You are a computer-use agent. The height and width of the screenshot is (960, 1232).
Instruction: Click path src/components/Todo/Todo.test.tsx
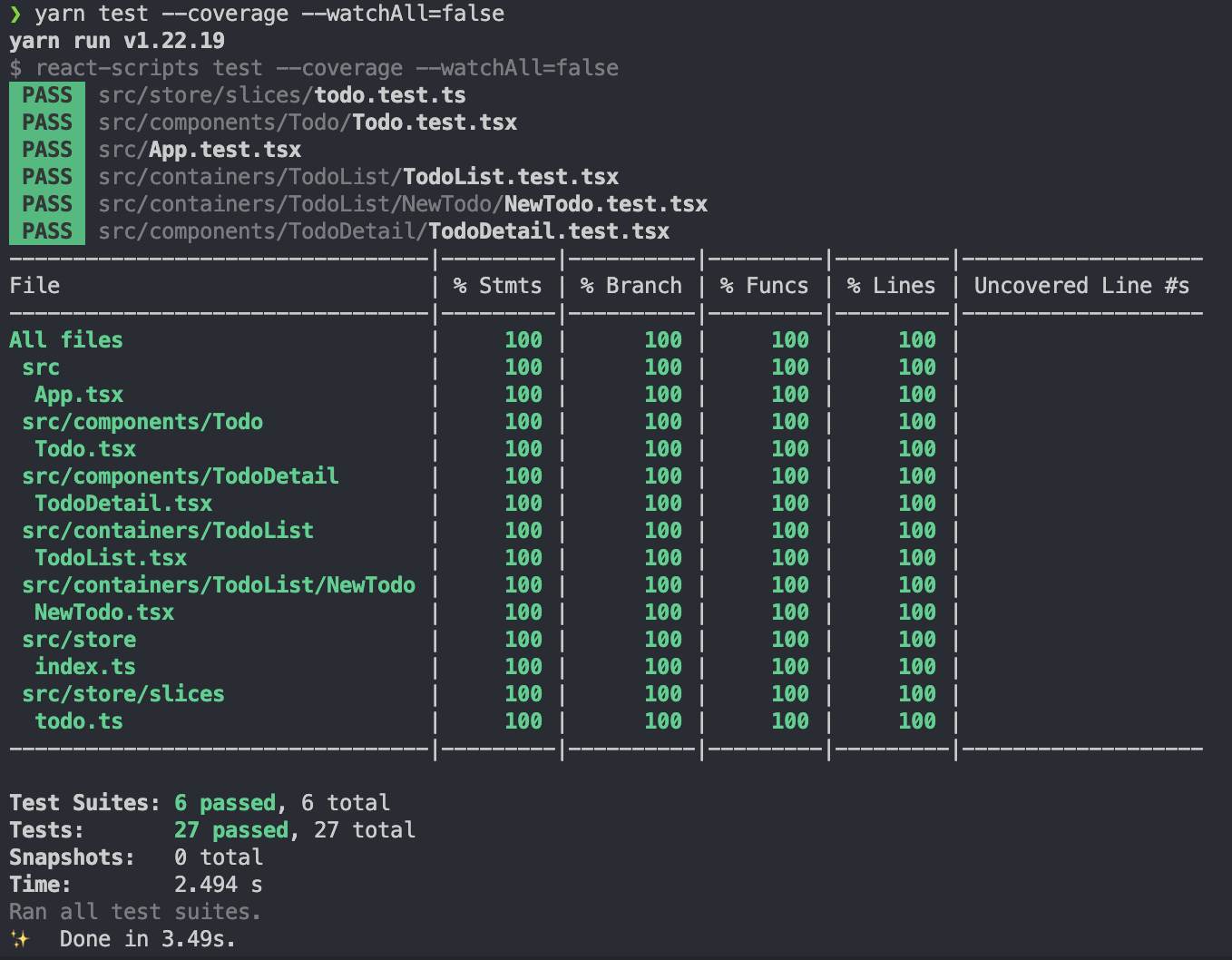coord(308,122)
